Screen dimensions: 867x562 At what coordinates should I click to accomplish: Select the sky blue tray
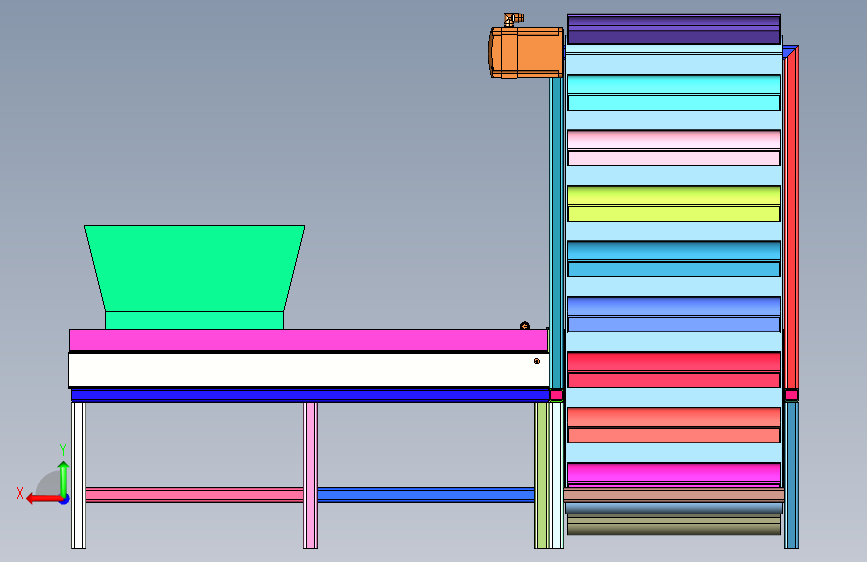click(x=673, y=259)
